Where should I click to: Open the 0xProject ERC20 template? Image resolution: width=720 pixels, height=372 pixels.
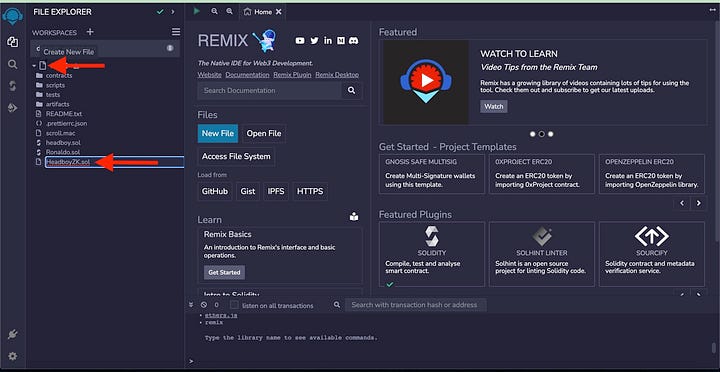coord(542,174)
